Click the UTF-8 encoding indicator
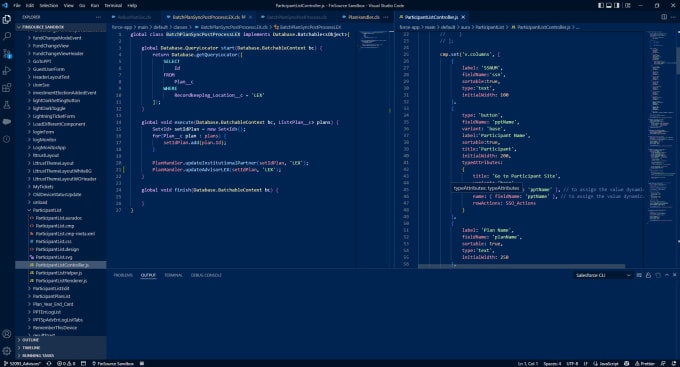Image resolution: width=680 pixels, height=367 pixels. point(572,364)
